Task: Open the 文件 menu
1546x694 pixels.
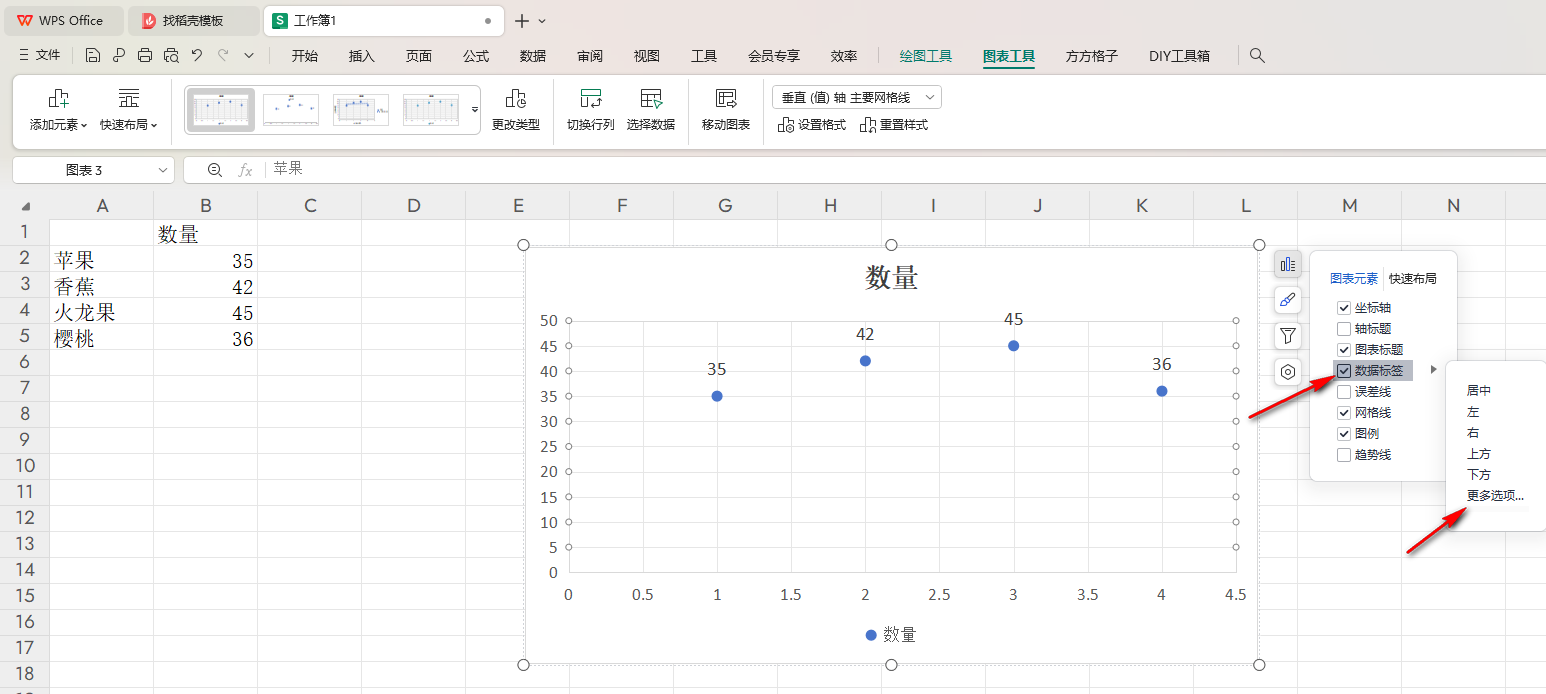Action: 40,56
